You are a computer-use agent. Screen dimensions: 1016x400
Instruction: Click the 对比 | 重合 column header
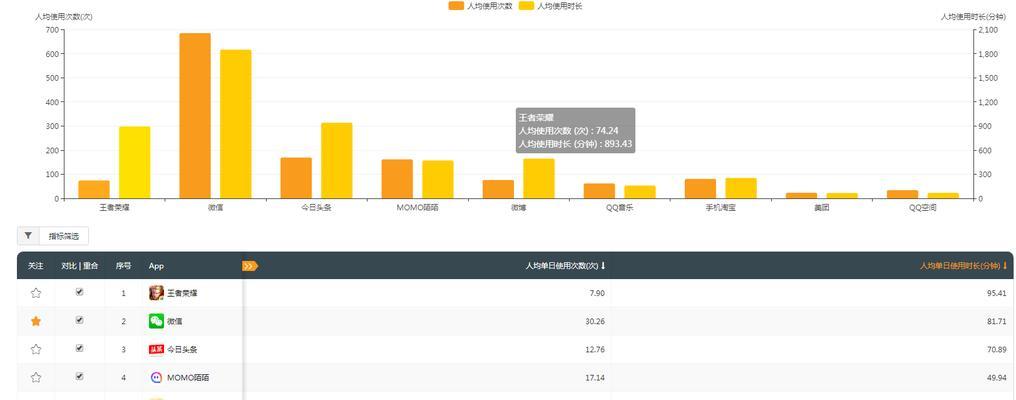[x=80, y=266]
